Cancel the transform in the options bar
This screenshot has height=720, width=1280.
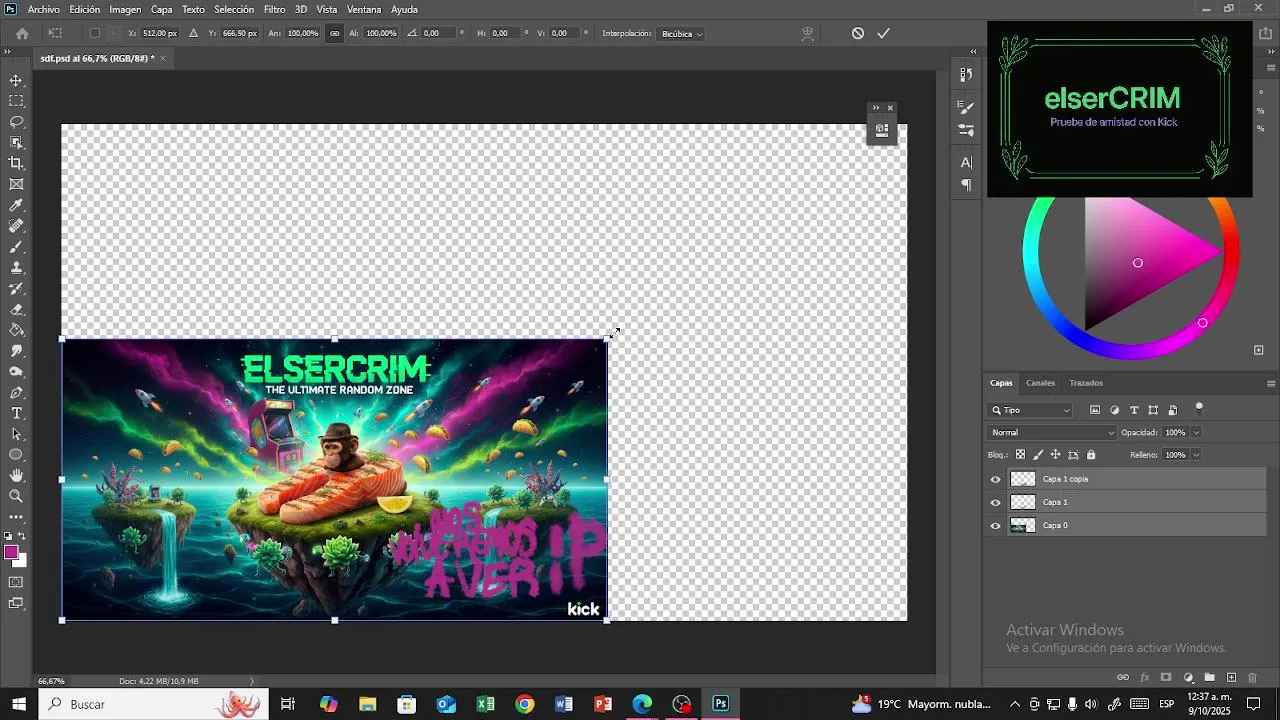click(x=858, y=33)
